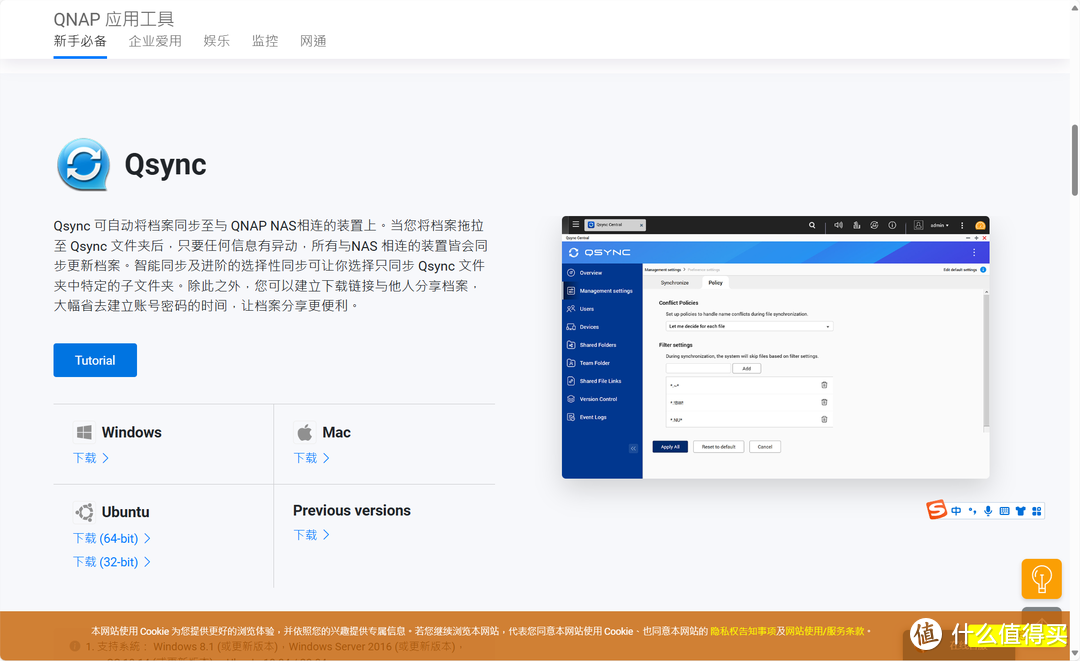1080x661 pixels.
Task: Open the search magnifier in the NAS top bar
Action: click(x=811, y=224)
